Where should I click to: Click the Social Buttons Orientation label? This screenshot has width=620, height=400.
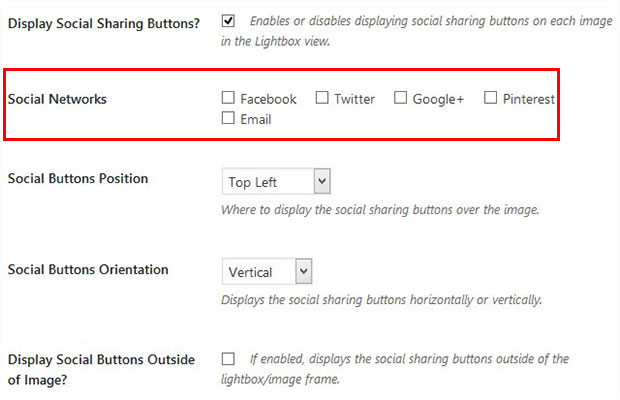pos(88,270)
